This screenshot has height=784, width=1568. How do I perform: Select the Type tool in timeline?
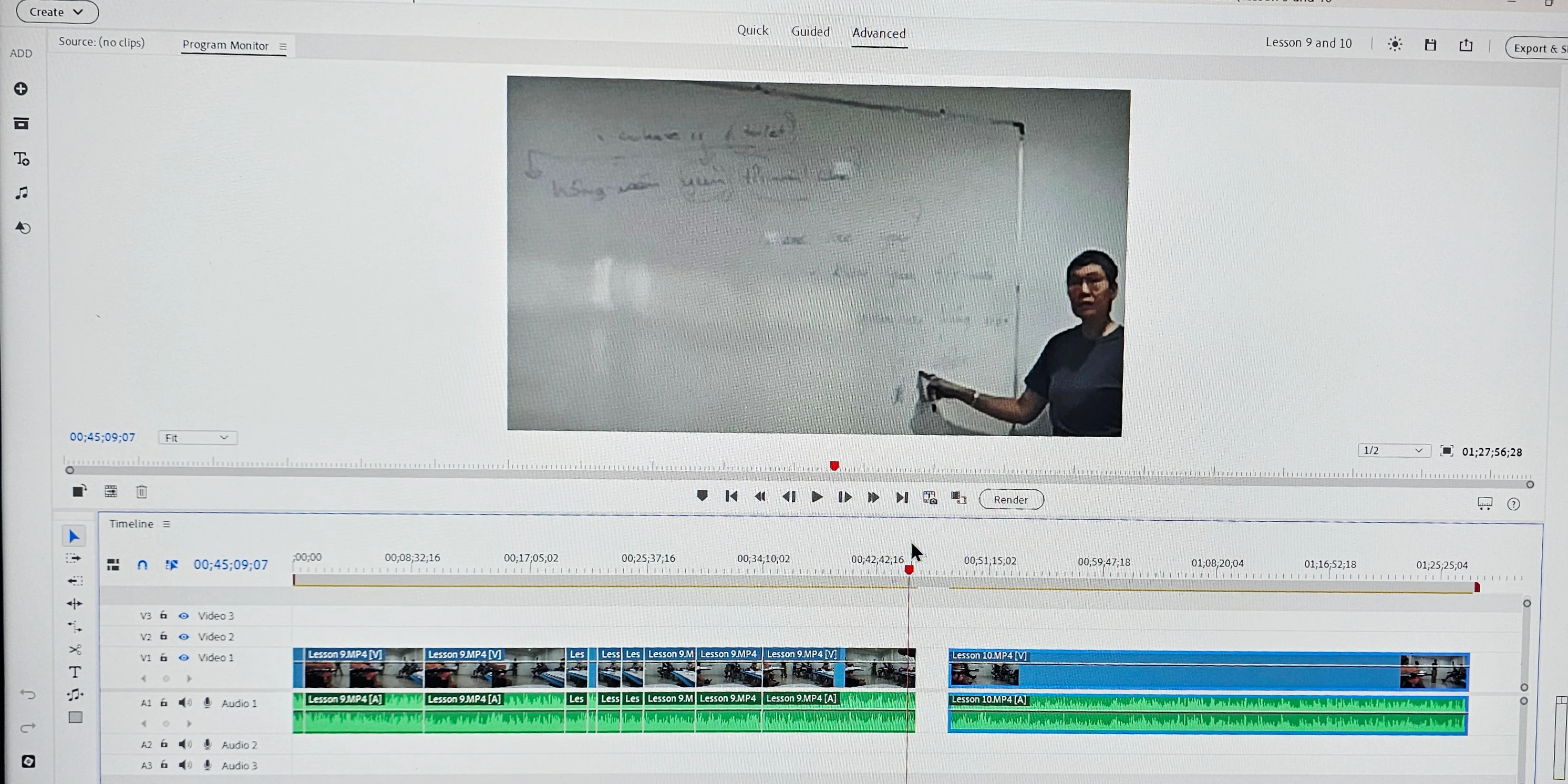(x=75, y=672)
